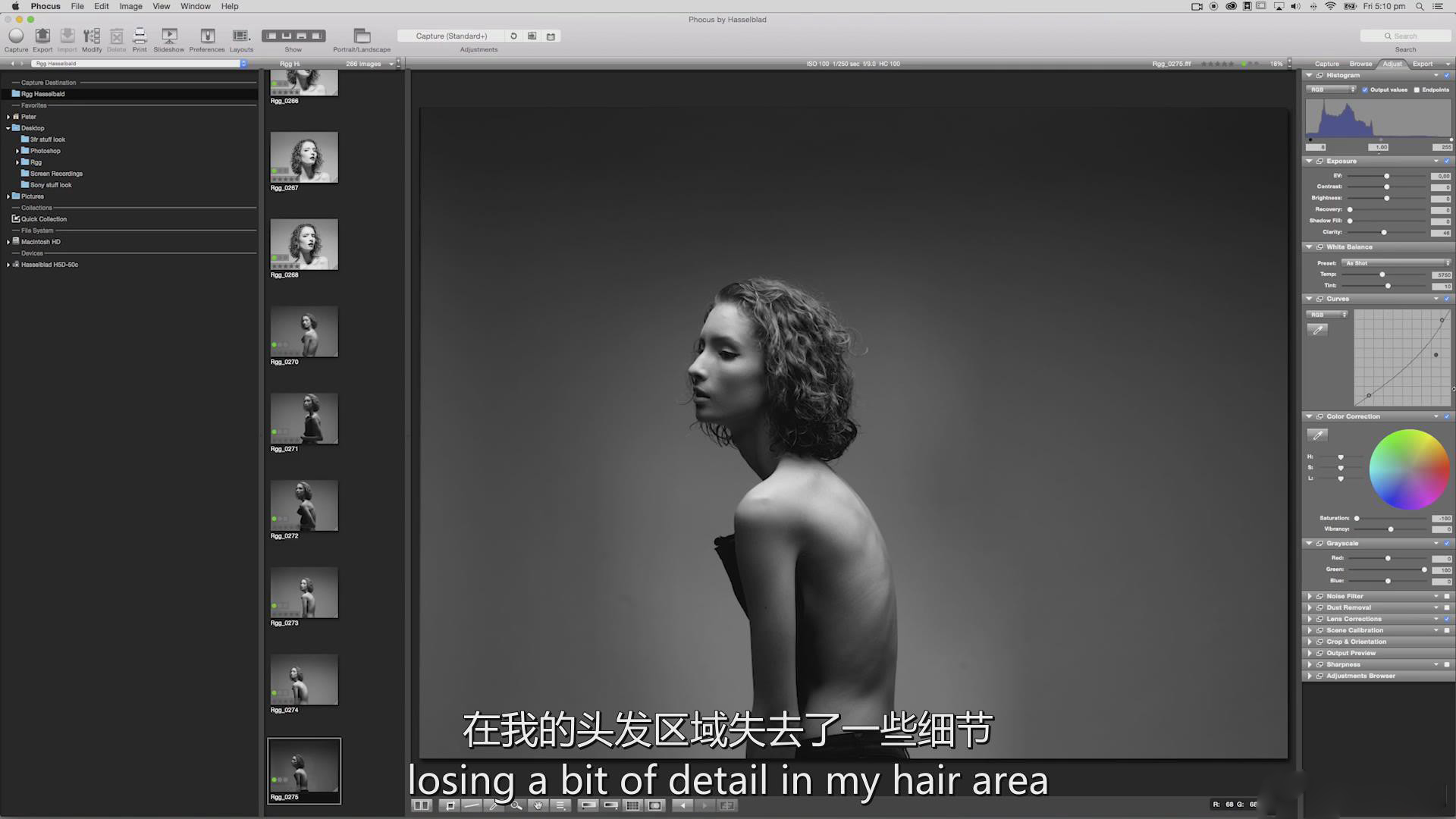Enable the Endpoints checkbox
Screen dimensions: 1456x819
tap(1417, 89)
